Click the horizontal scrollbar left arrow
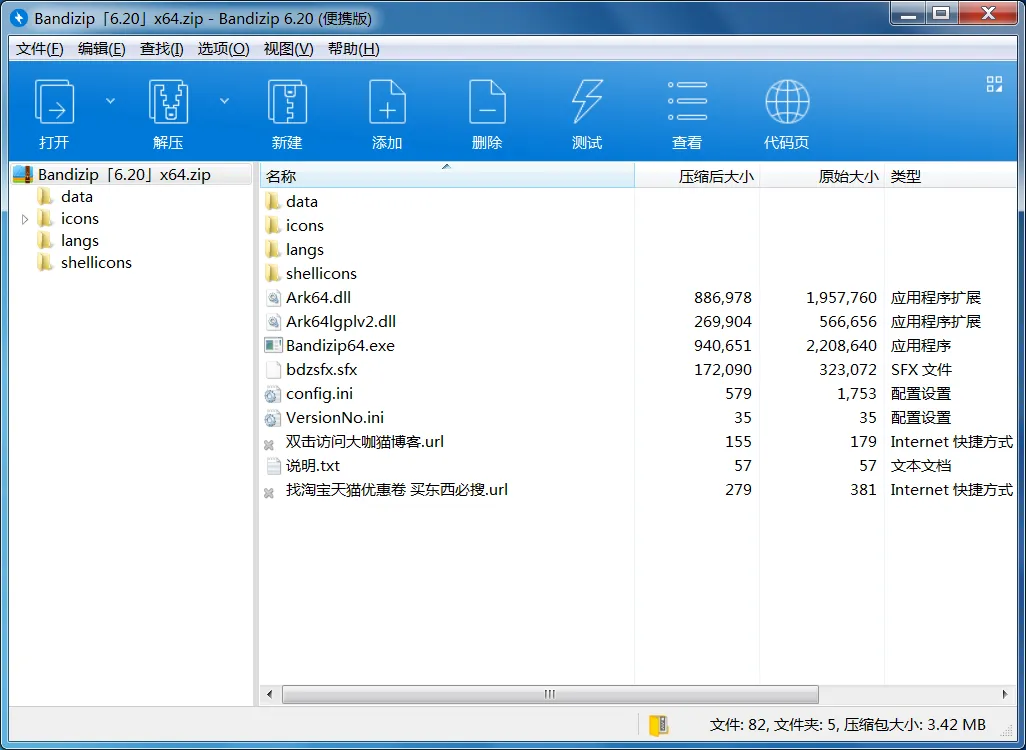The width and height of the screenshot is (1026, 750). (x=270, y=694)
